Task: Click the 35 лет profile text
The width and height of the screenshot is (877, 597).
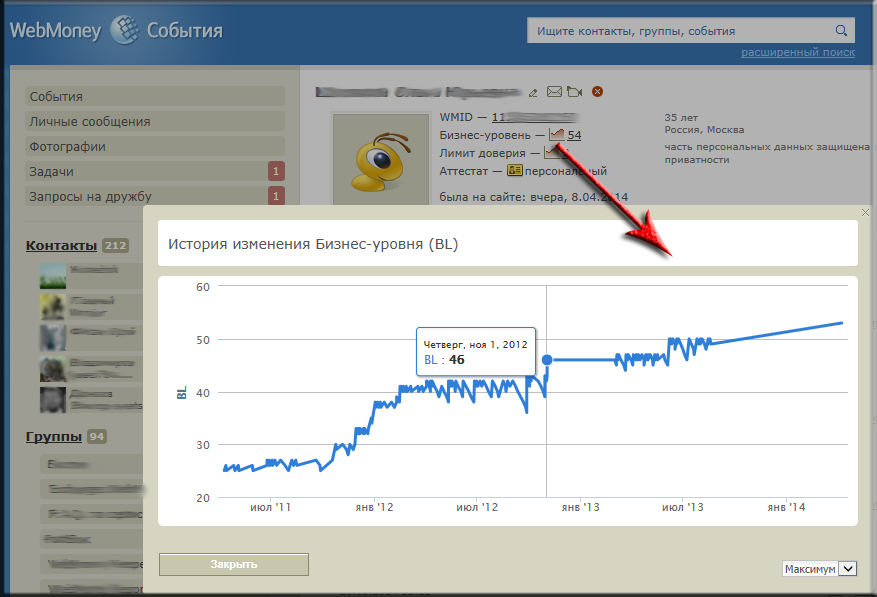Action: point(681,117)
